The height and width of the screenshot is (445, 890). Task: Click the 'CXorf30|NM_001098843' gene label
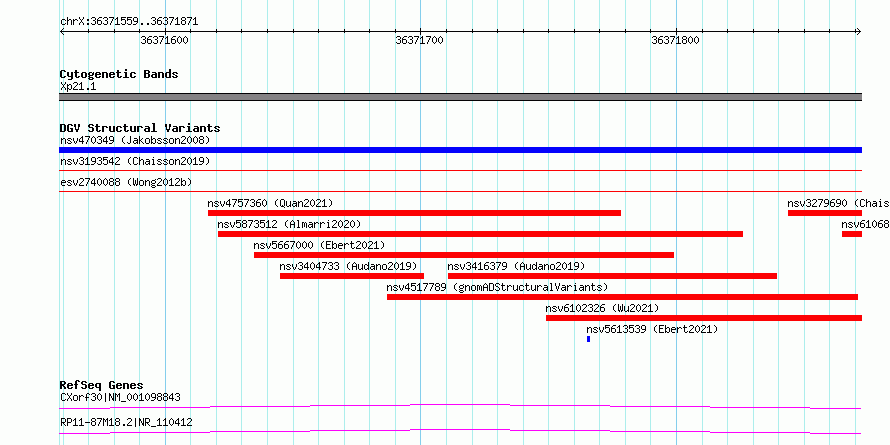120,397
